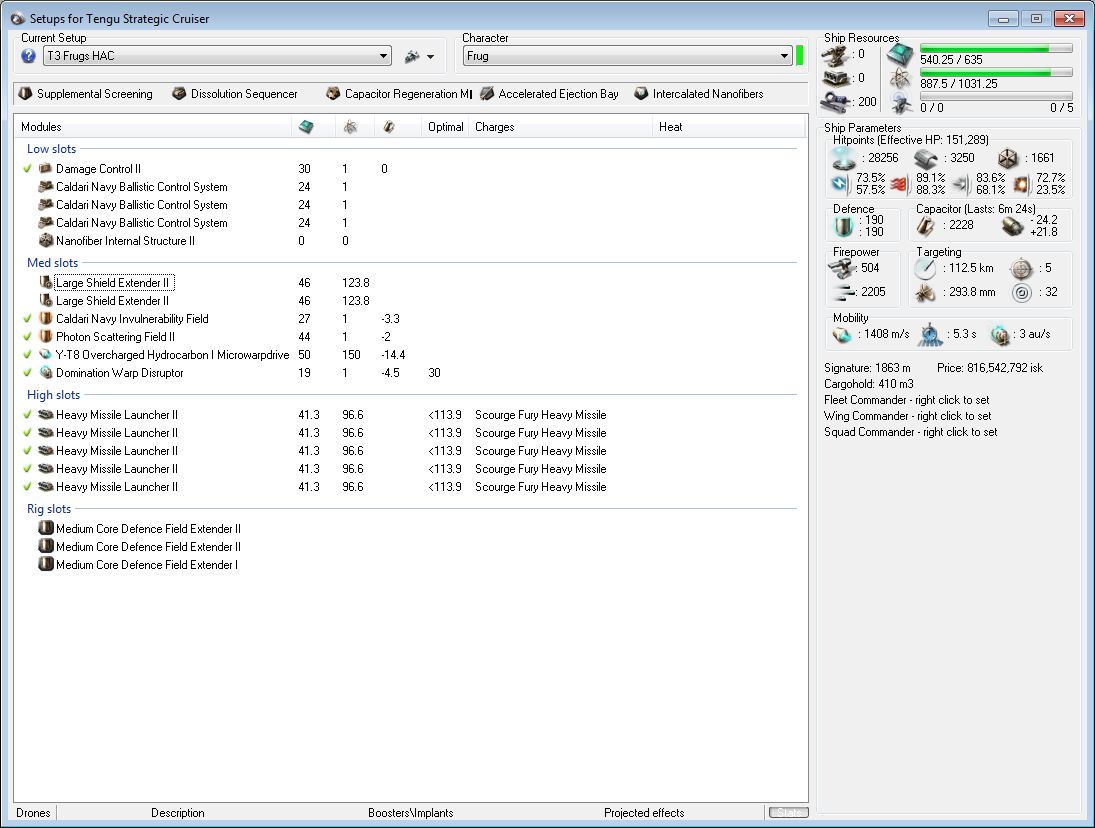Click the ship browser icon beside setup dropdown
The image size is (1095, 828).
coord(412,57)
